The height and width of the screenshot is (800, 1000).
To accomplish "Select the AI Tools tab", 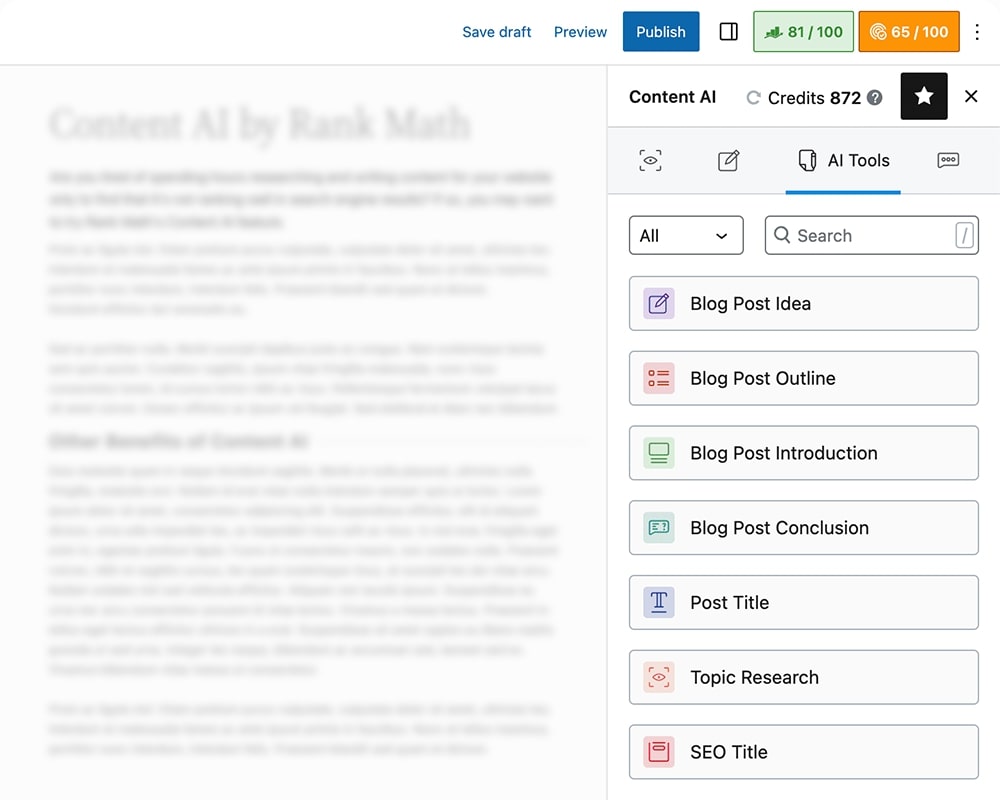I will click(843, 160).
